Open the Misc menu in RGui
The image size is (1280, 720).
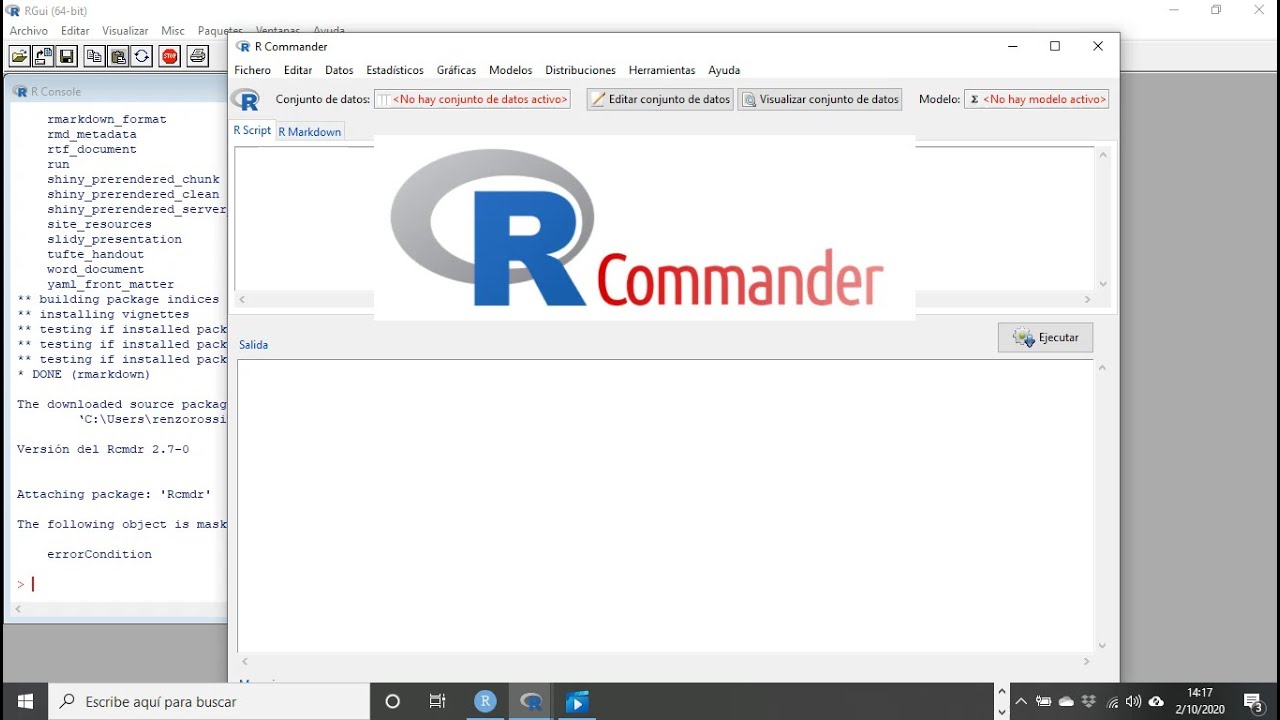(173, 31)
